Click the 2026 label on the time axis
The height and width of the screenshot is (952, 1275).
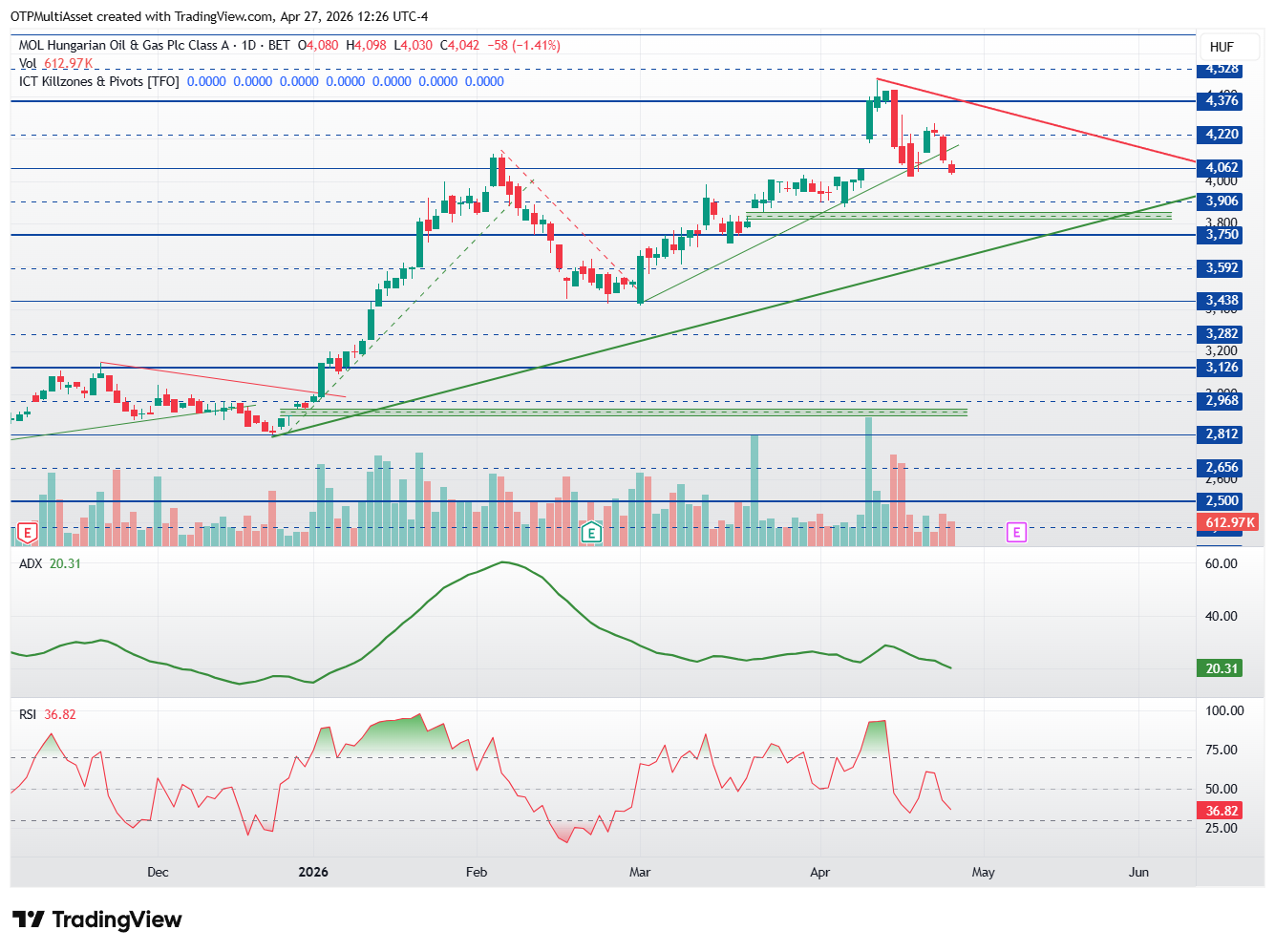point(313,872)
